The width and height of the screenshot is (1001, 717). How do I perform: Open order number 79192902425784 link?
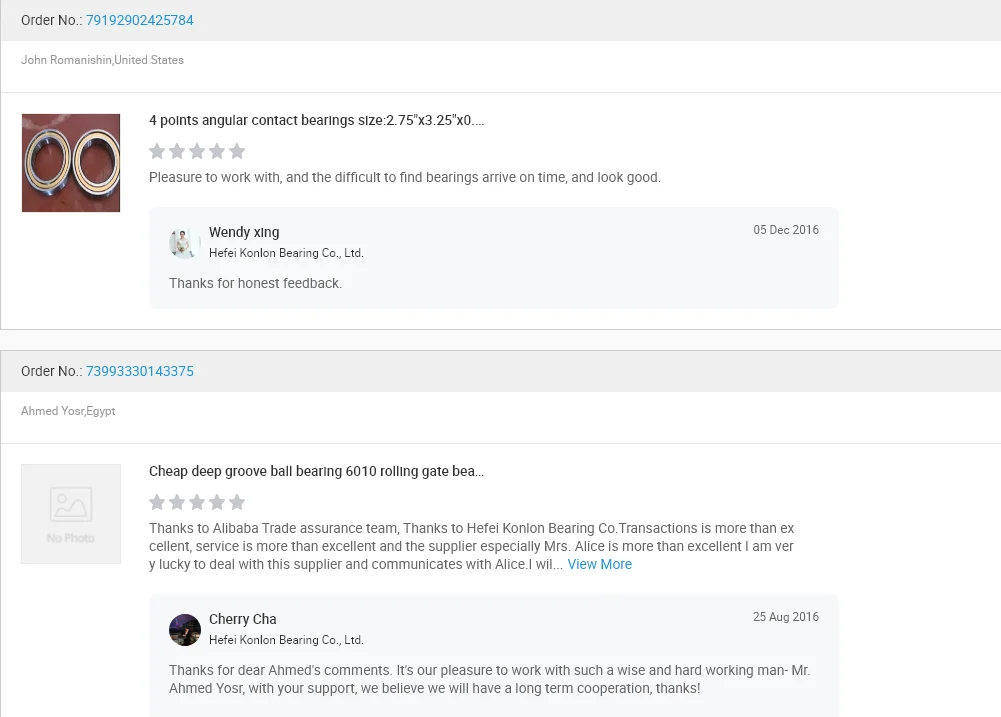[x=139, y=20]
